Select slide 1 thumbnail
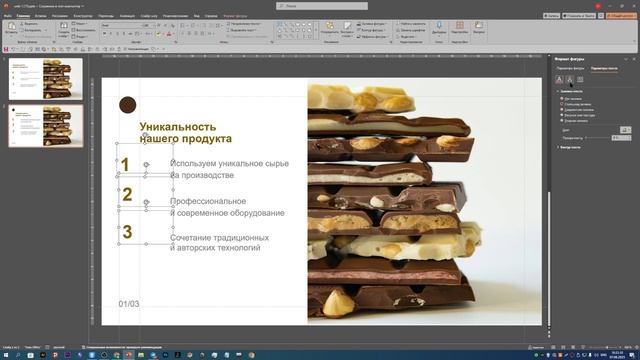 46,79
